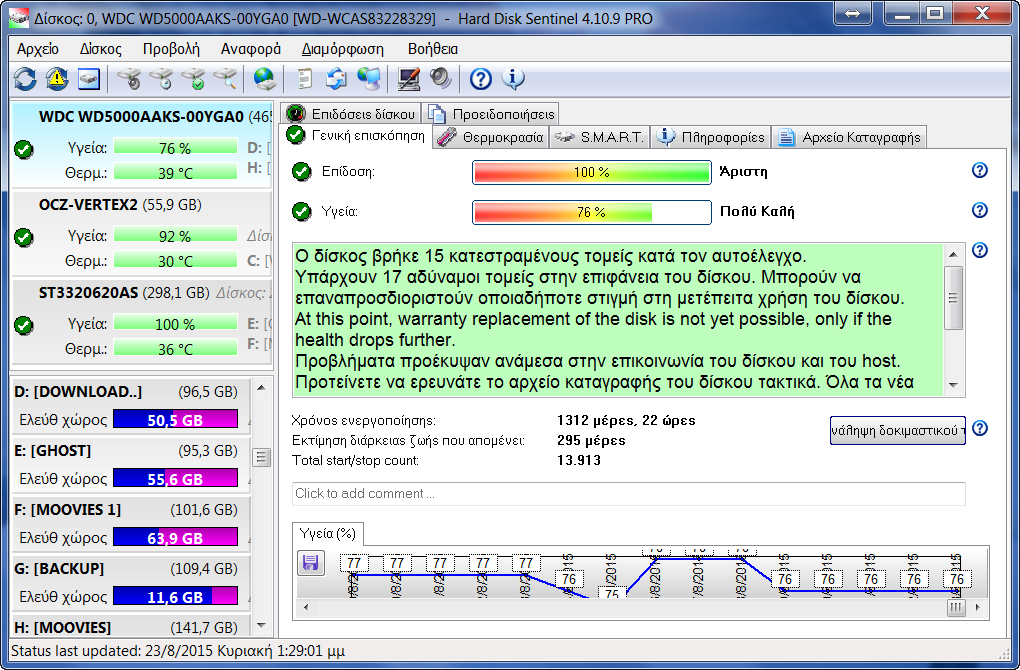Click the envelope with arrows send icon

pos(336,79)
